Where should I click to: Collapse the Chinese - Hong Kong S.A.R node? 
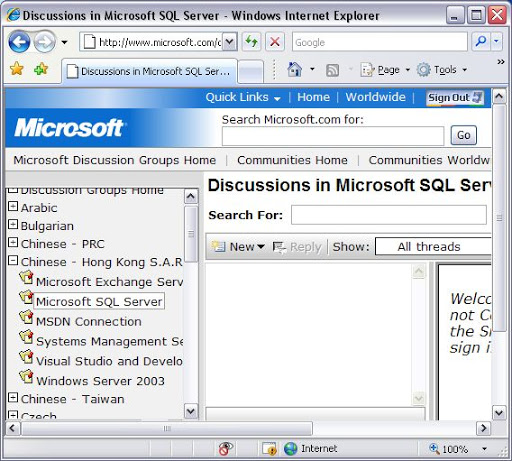(x=13, y=260)
